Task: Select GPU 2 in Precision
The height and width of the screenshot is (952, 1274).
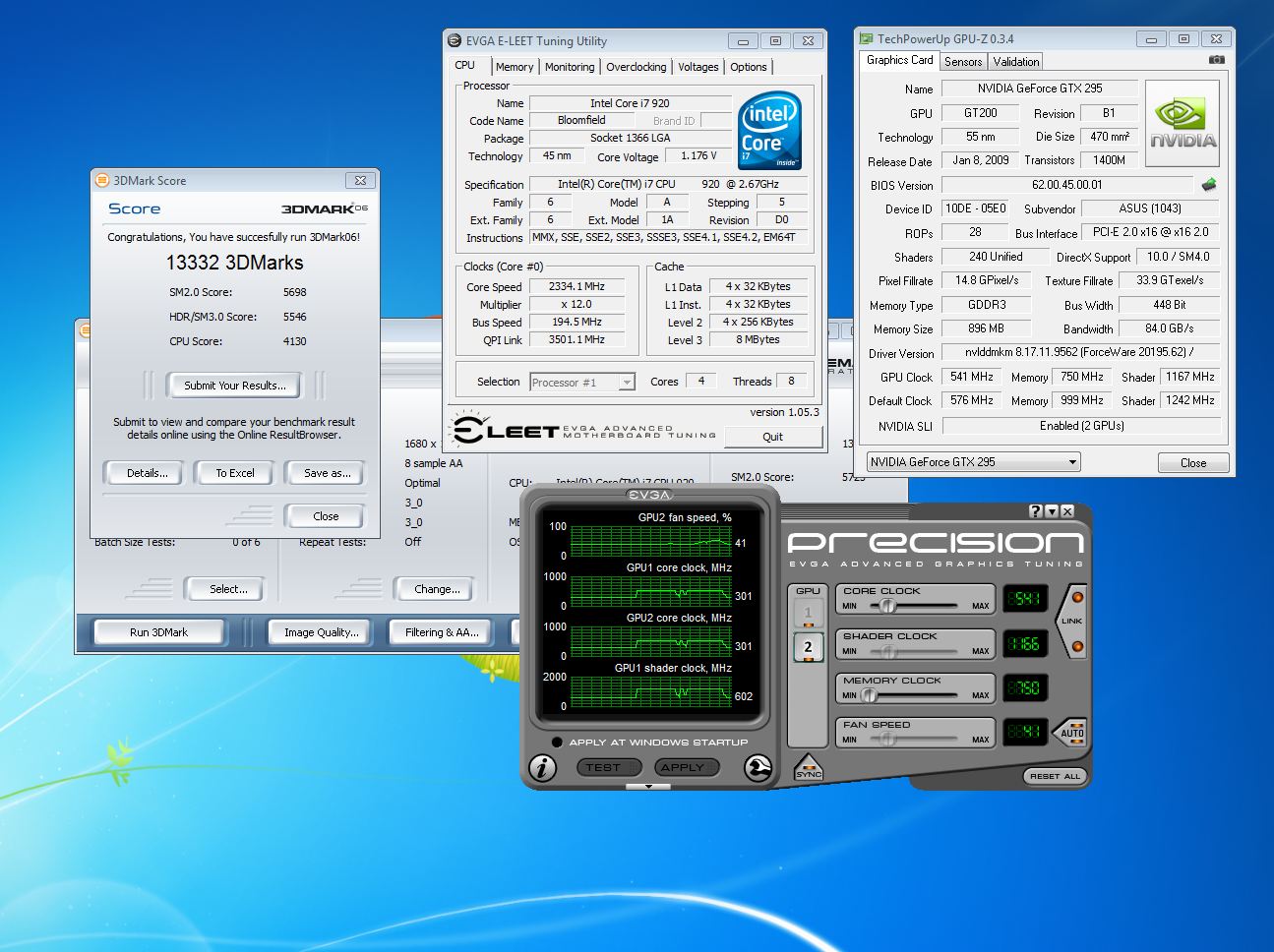Action: [809, 647]
